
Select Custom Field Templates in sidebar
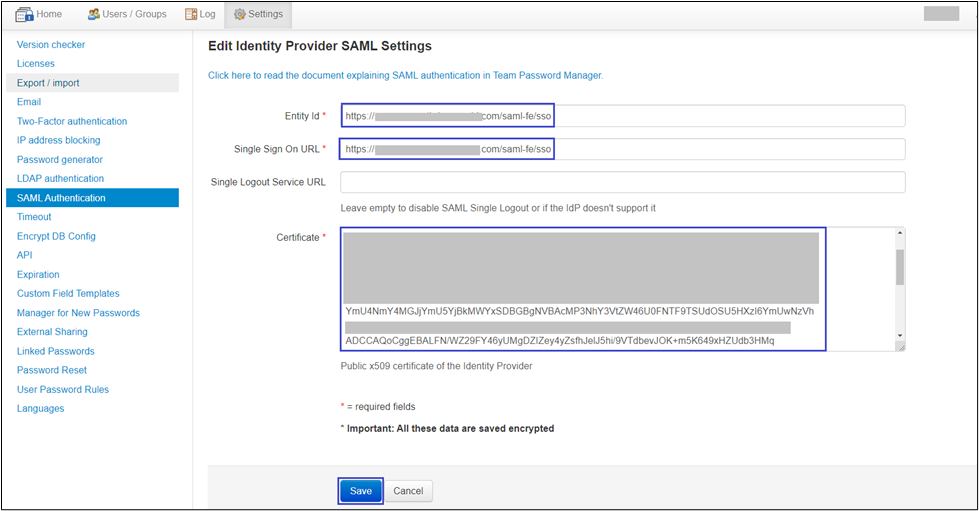coord(68,293)
